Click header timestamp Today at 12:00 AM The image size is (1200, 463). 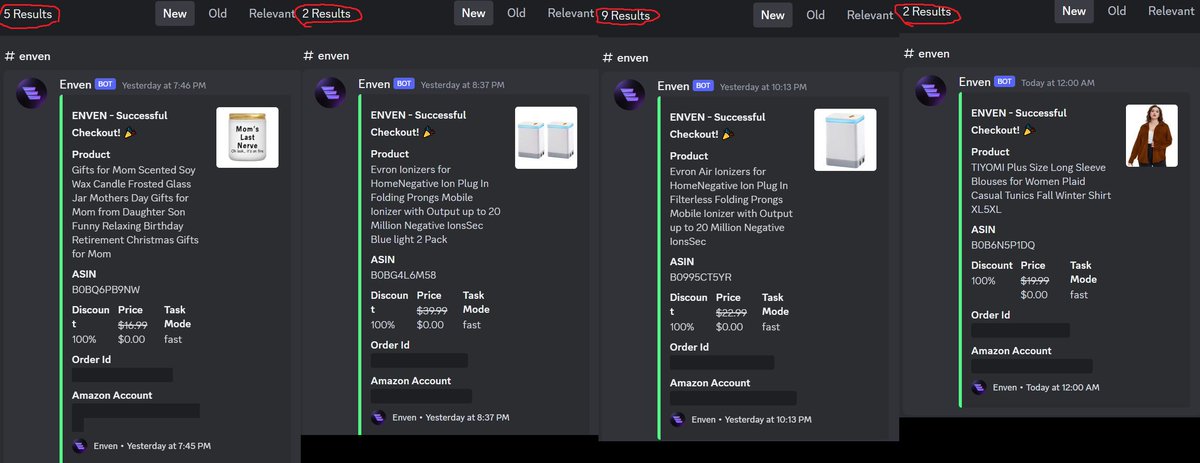(x=1058, y=83)
